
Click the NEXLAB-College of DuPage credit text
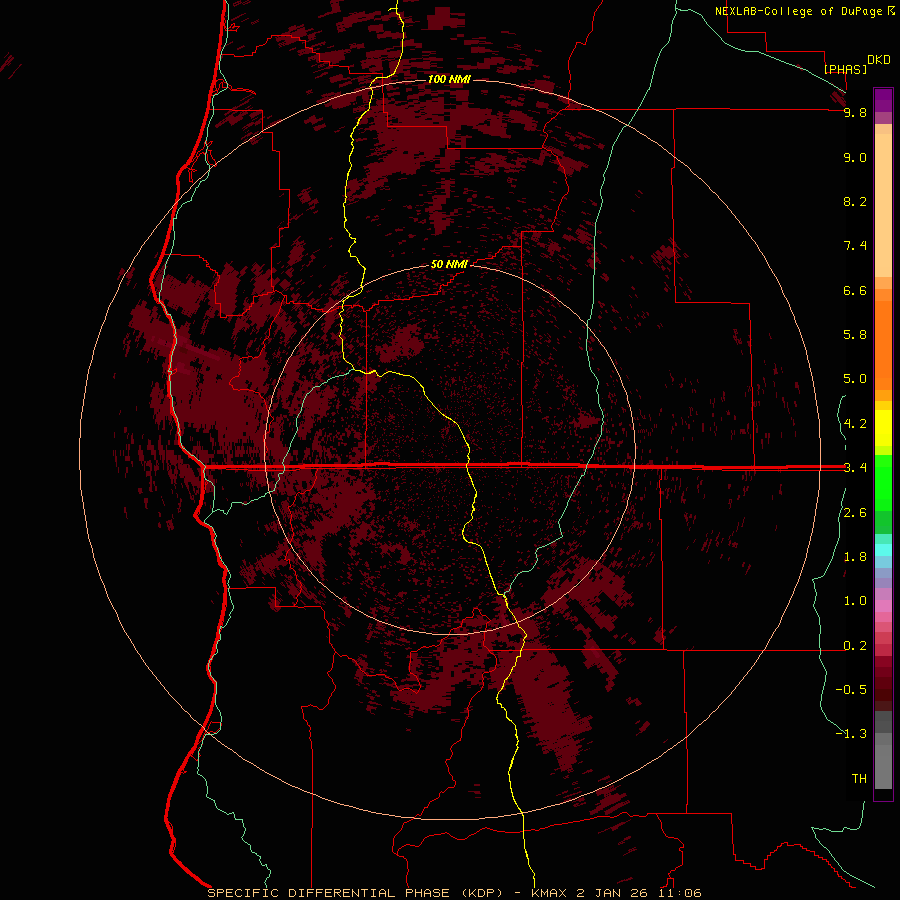coord(800,11)
